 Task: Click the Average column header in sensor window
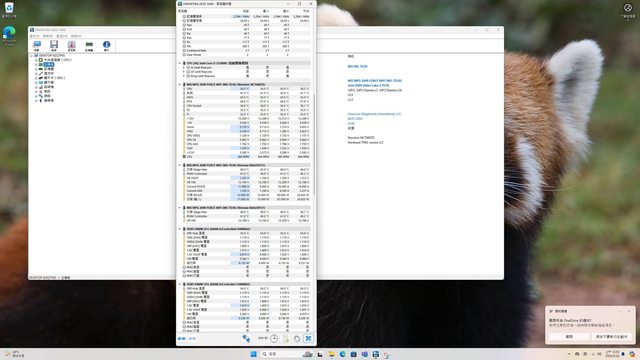pos(305,11)
